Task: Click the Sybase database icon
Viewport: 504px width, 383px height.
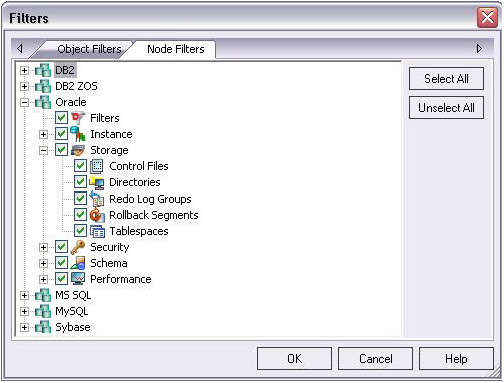Action: coord(43,327)
